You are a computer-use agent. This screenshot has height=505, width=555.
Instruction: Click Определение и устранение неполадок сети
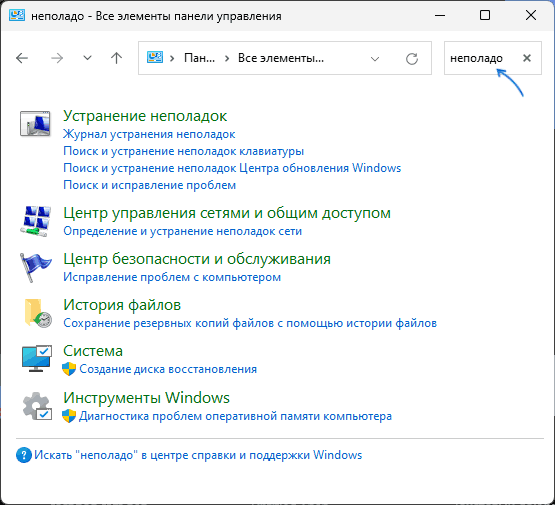pos(182,231)
